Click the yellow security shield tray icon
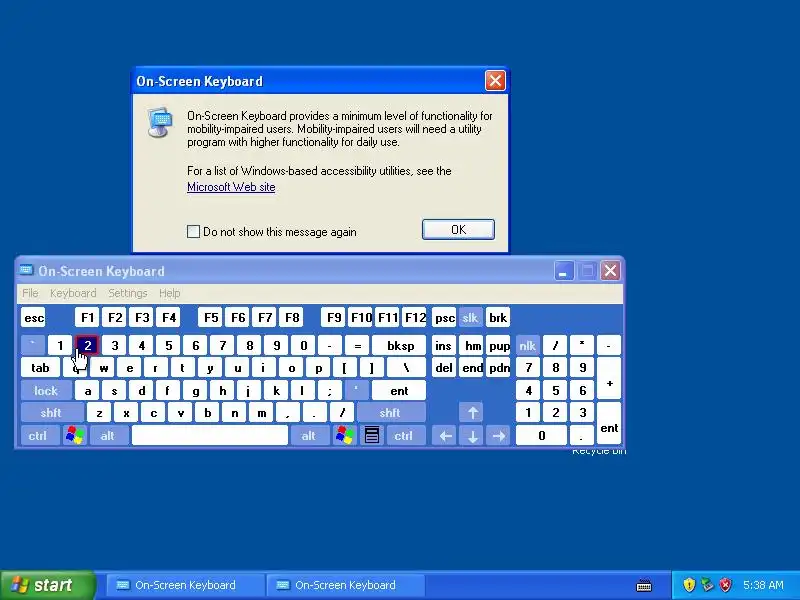The height and width of the screenshot is (600, 800). point(689,585)
